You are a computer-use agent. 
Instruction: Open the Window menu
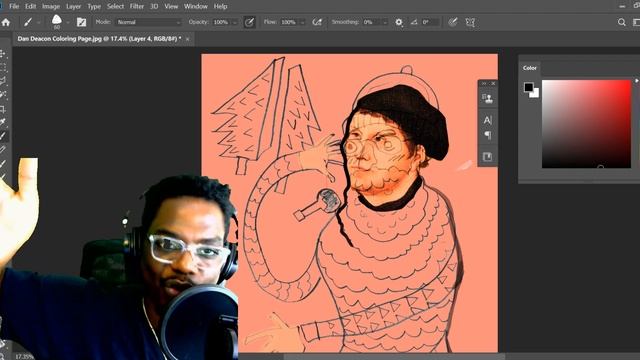point(196,7)
